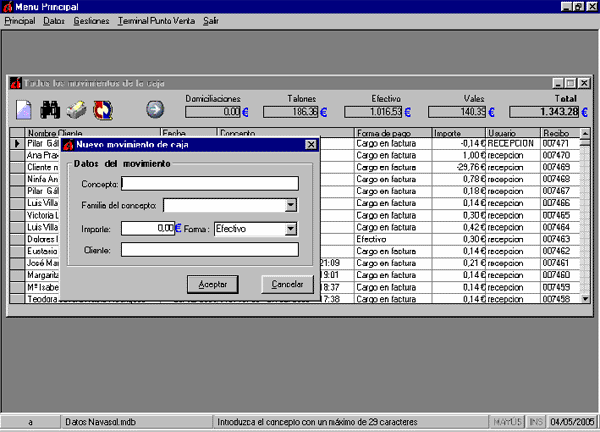Open the Gestiones menu

point(89,21)
